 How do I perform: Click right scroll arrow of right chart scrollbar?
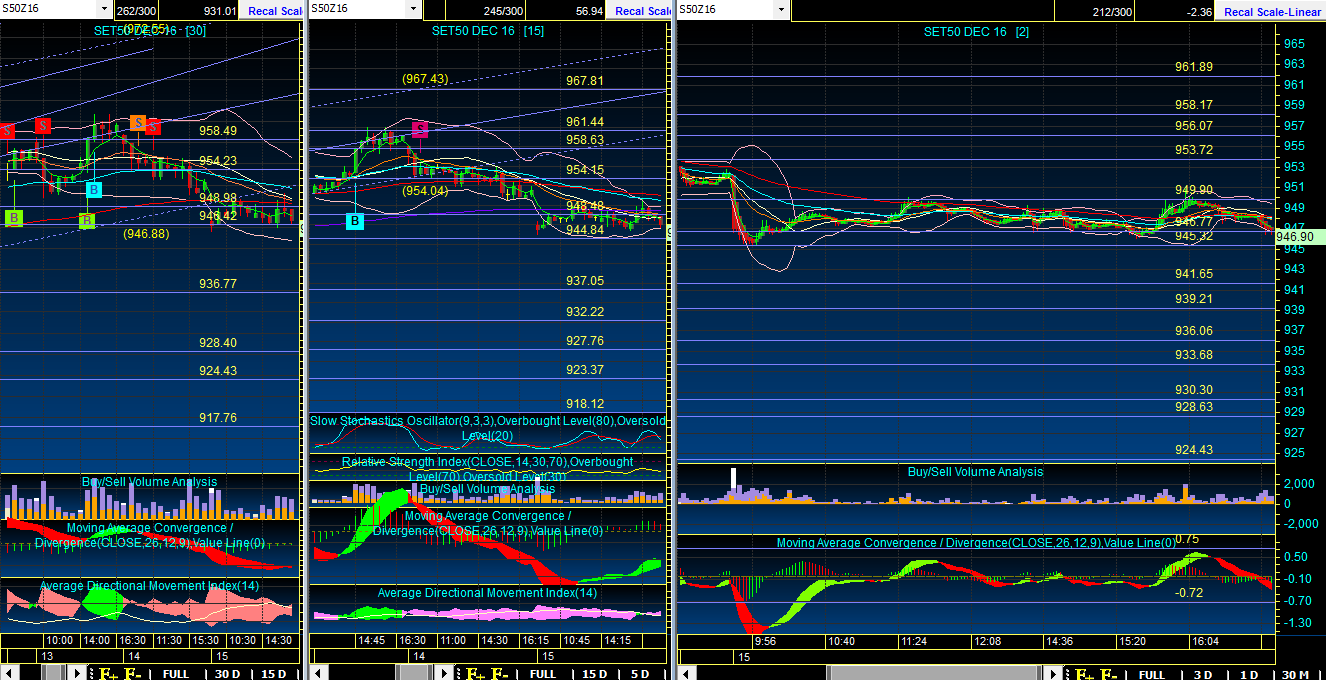pos(1053,673)
